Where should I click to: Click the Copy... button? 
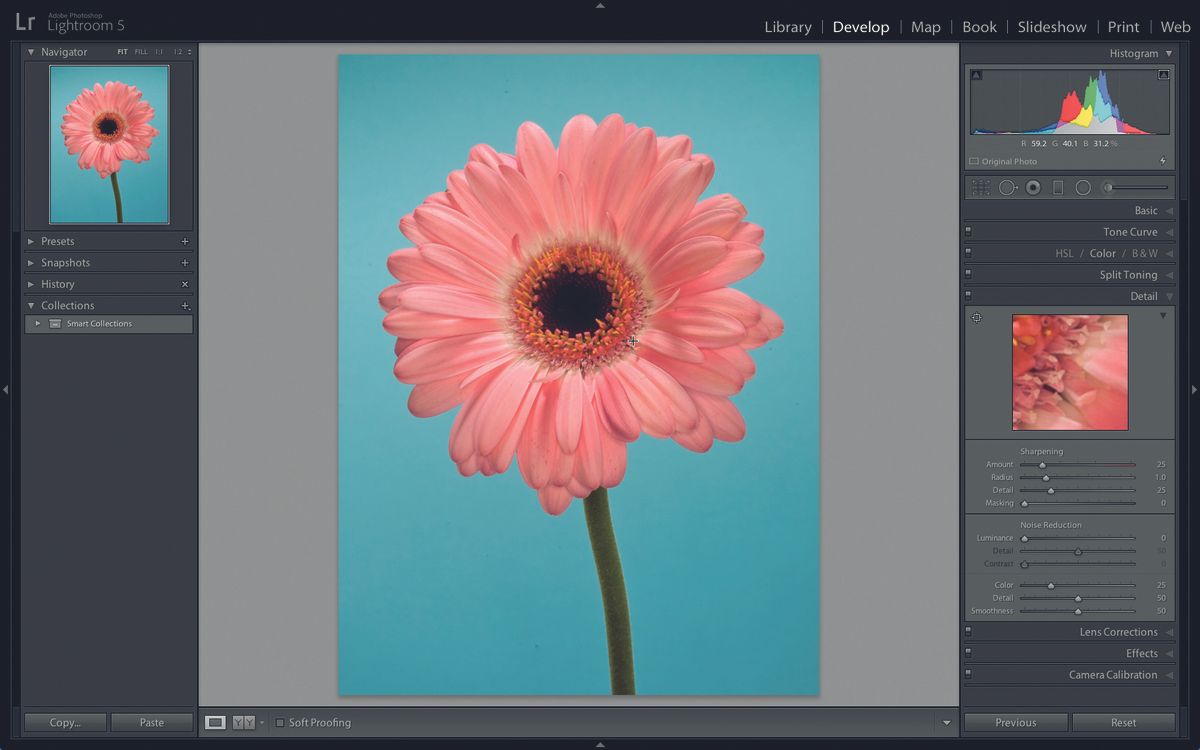click(65, 722)
